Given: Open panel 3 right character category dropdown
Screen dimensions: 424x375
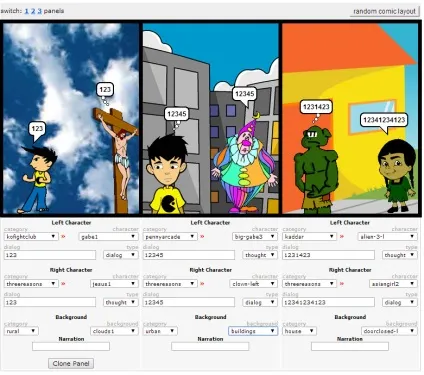Looking at the screenshot, I should [x=309, y=284].
